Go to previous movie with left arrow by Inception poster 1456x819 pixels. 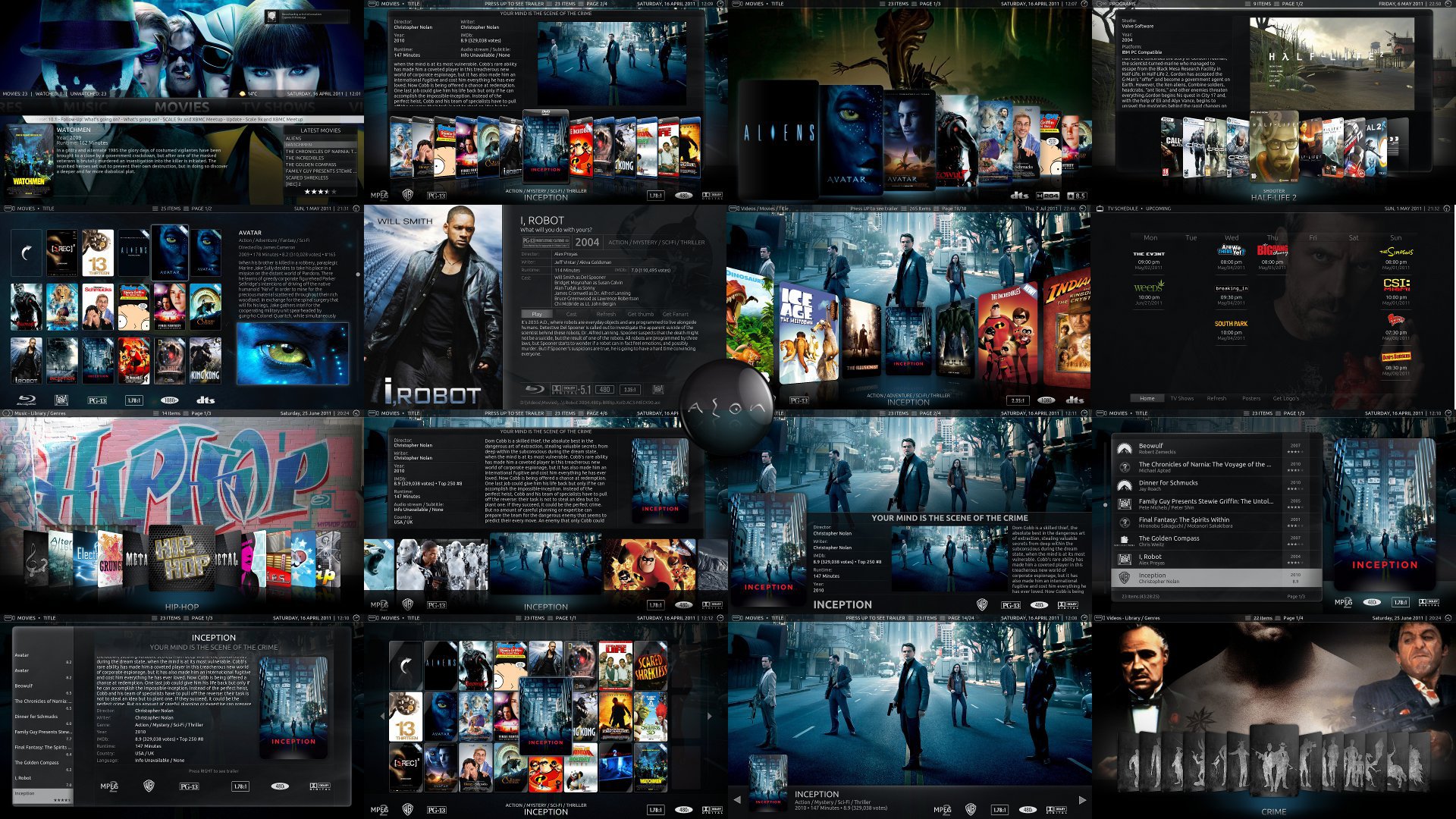737,799
